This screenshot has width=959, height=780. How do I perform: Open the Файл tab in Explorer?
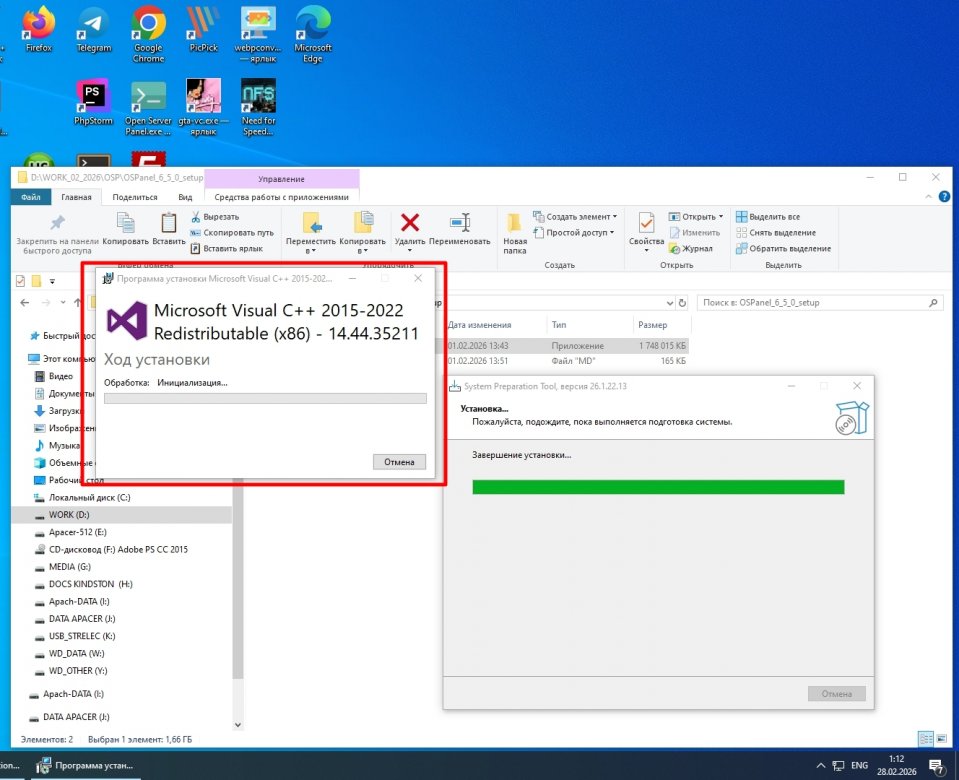(x=31, y=197)
